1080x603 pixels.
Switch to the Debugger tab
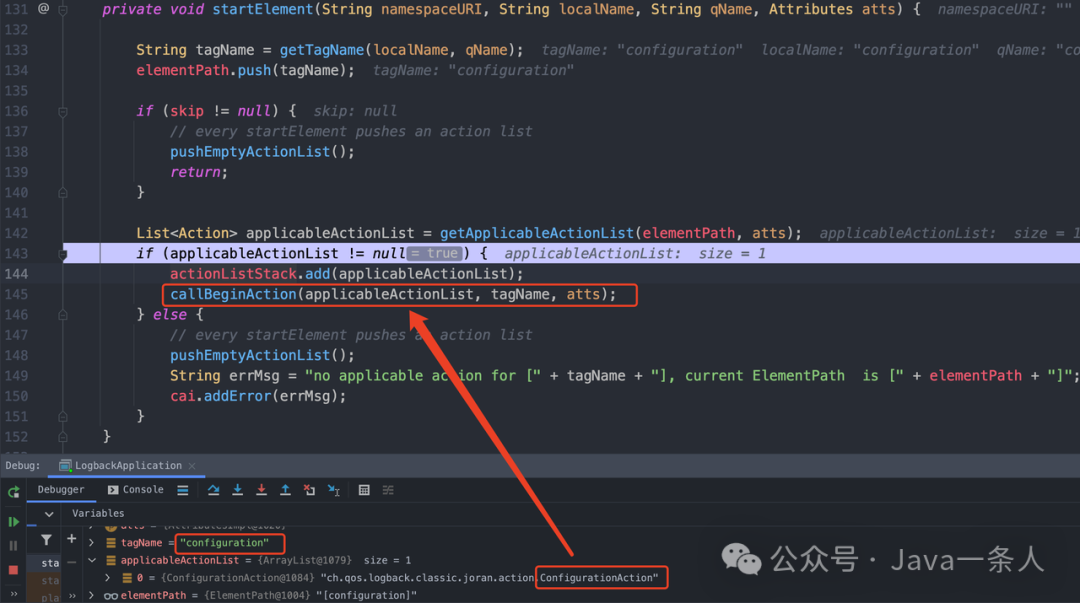point(61,489)
